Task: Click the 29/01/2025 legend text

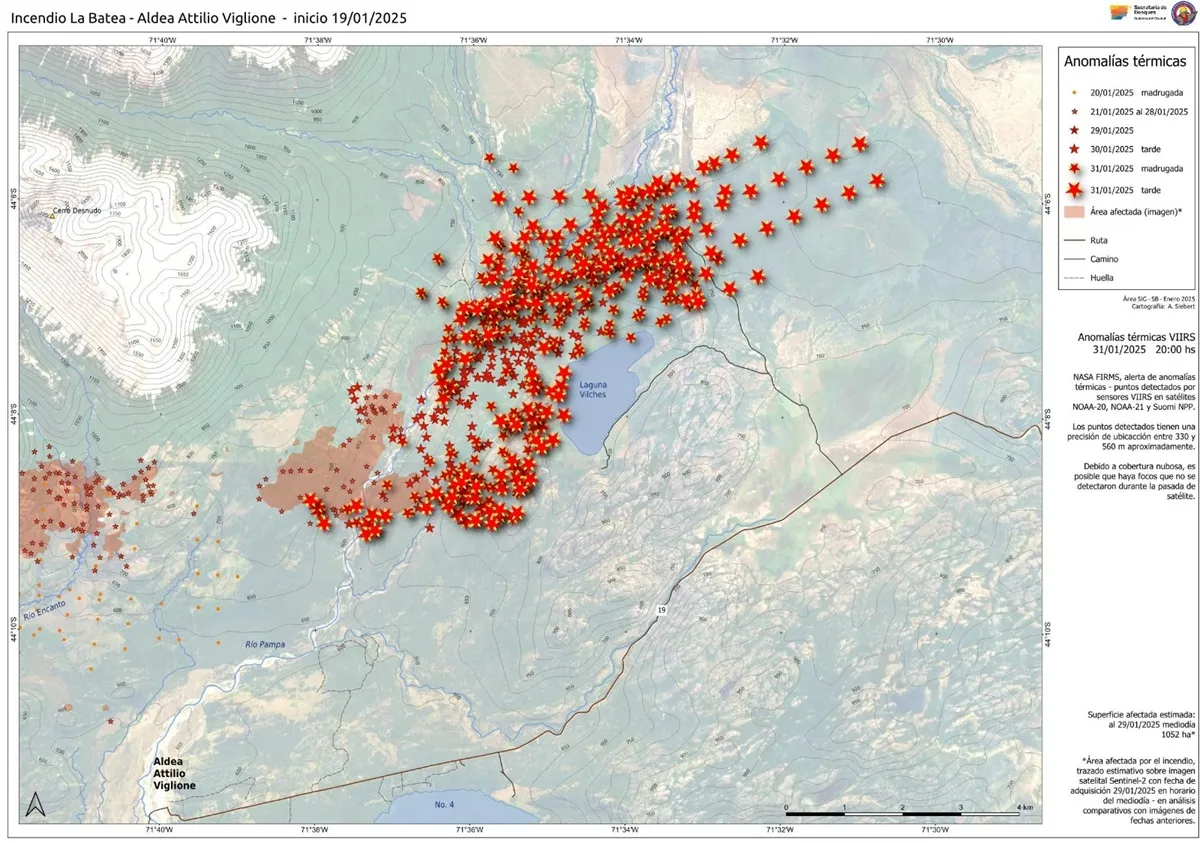Action: [1113, 130]
